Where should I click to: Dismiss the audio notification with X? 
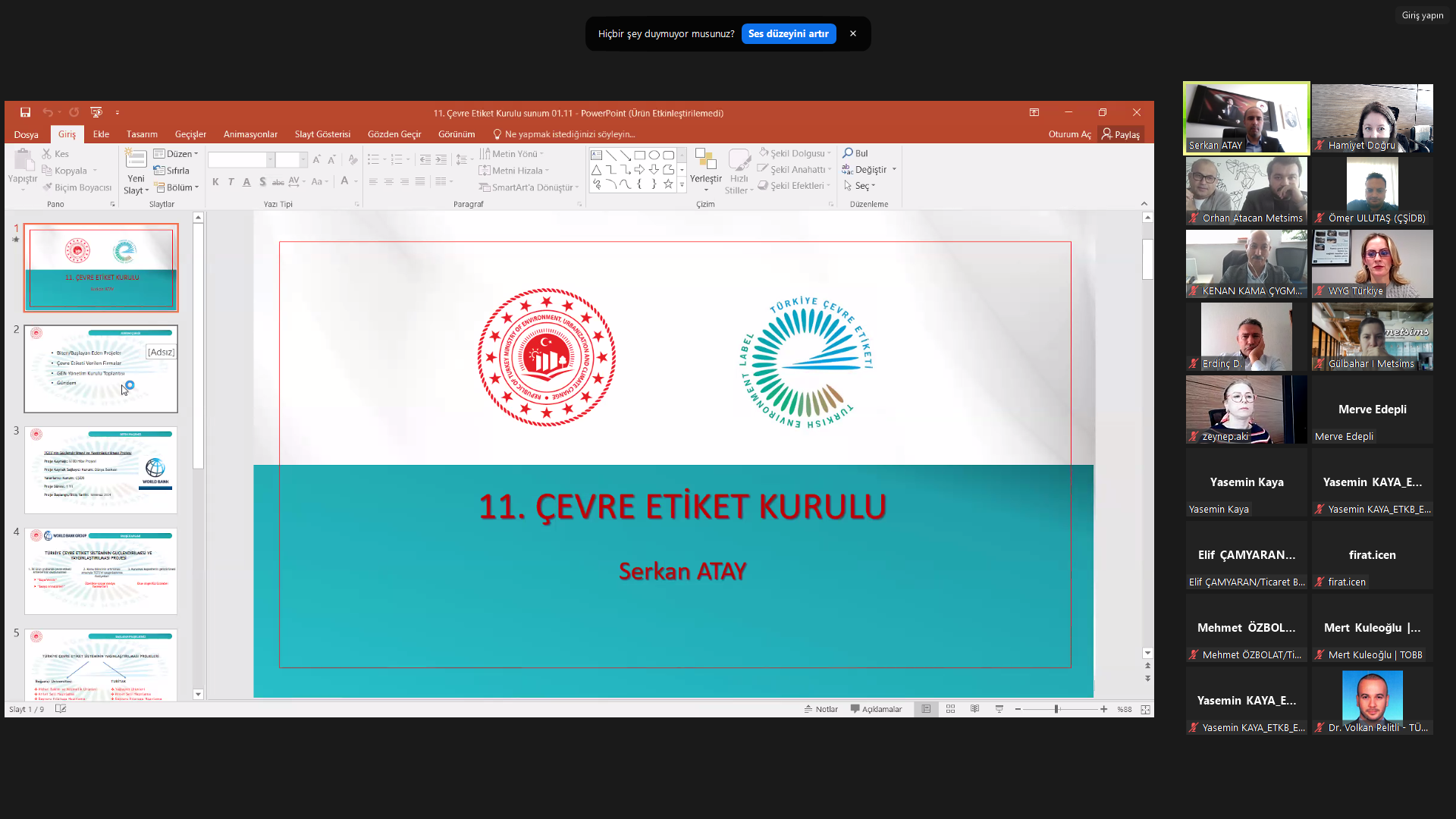[x=853, y=33]
